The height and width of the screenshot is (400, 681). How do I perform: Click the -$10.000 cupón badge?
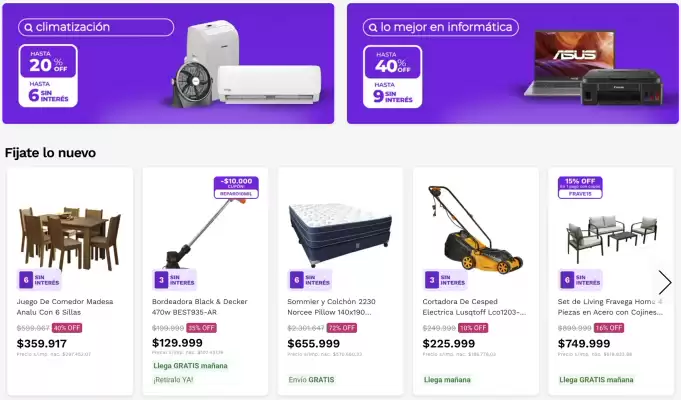pos(236,187)
